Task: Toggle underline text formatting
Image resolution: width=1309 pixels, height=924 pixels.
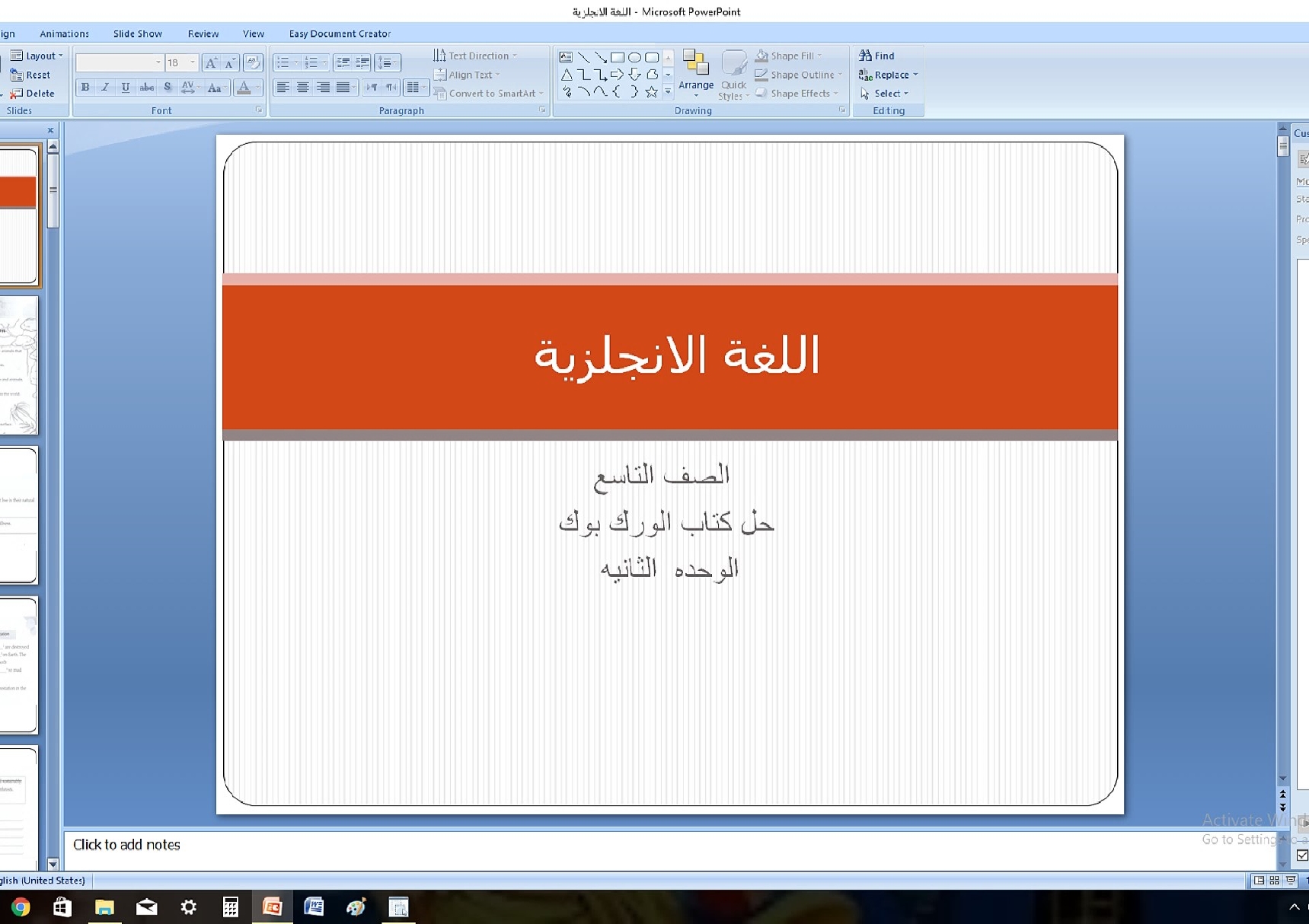Action: (126, 88)
